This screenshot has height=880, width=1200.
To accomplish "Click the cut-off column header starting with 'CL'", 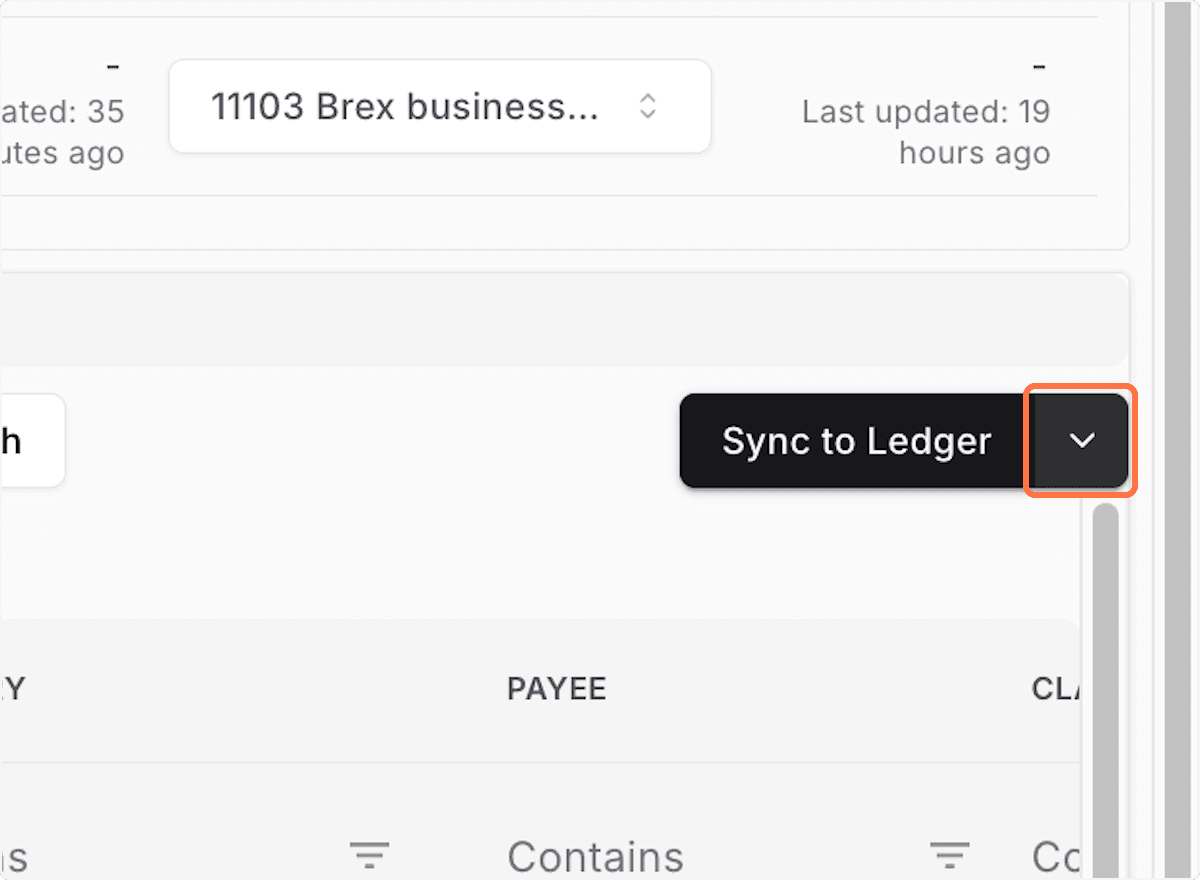I will [x=1054, y=689].
